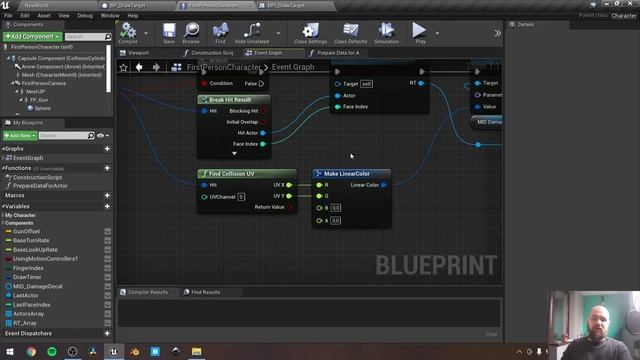Open Spotify from the taskbar
Image resolution: width=640 pixels, height=360 pixels.
click(x=52, y=351)
